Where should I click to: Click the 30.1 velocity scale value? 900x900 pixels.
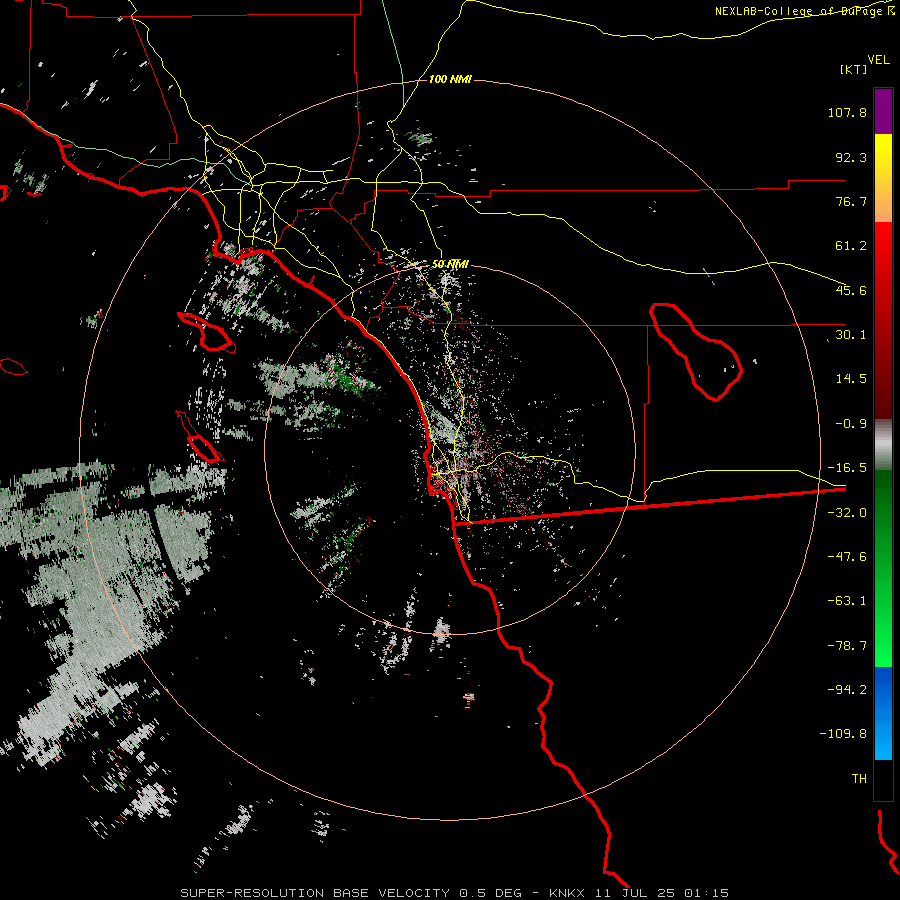851,335
